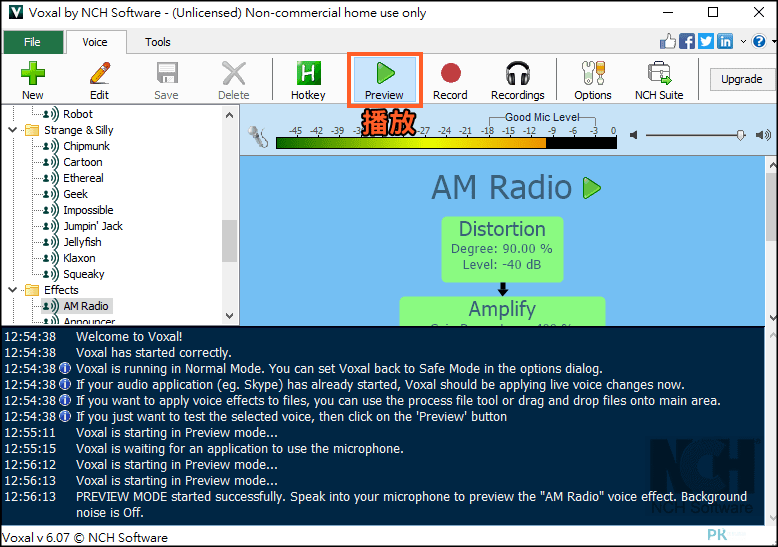
Task: Click the 'Voxal v 6.07 © NCH Software' status text
Action: (x=85, y=538)
